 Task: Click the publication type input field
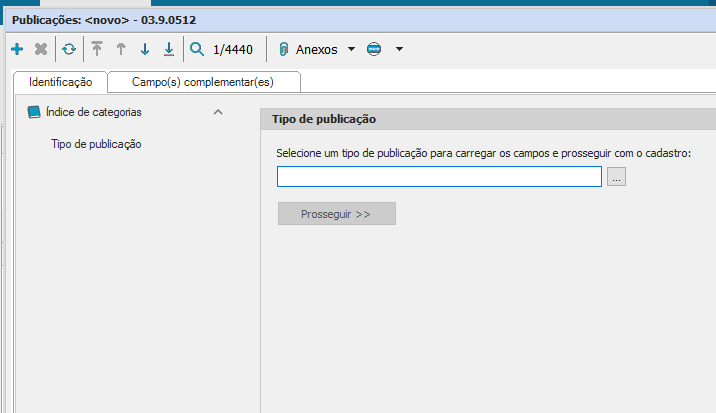click(x=439, y=177)
